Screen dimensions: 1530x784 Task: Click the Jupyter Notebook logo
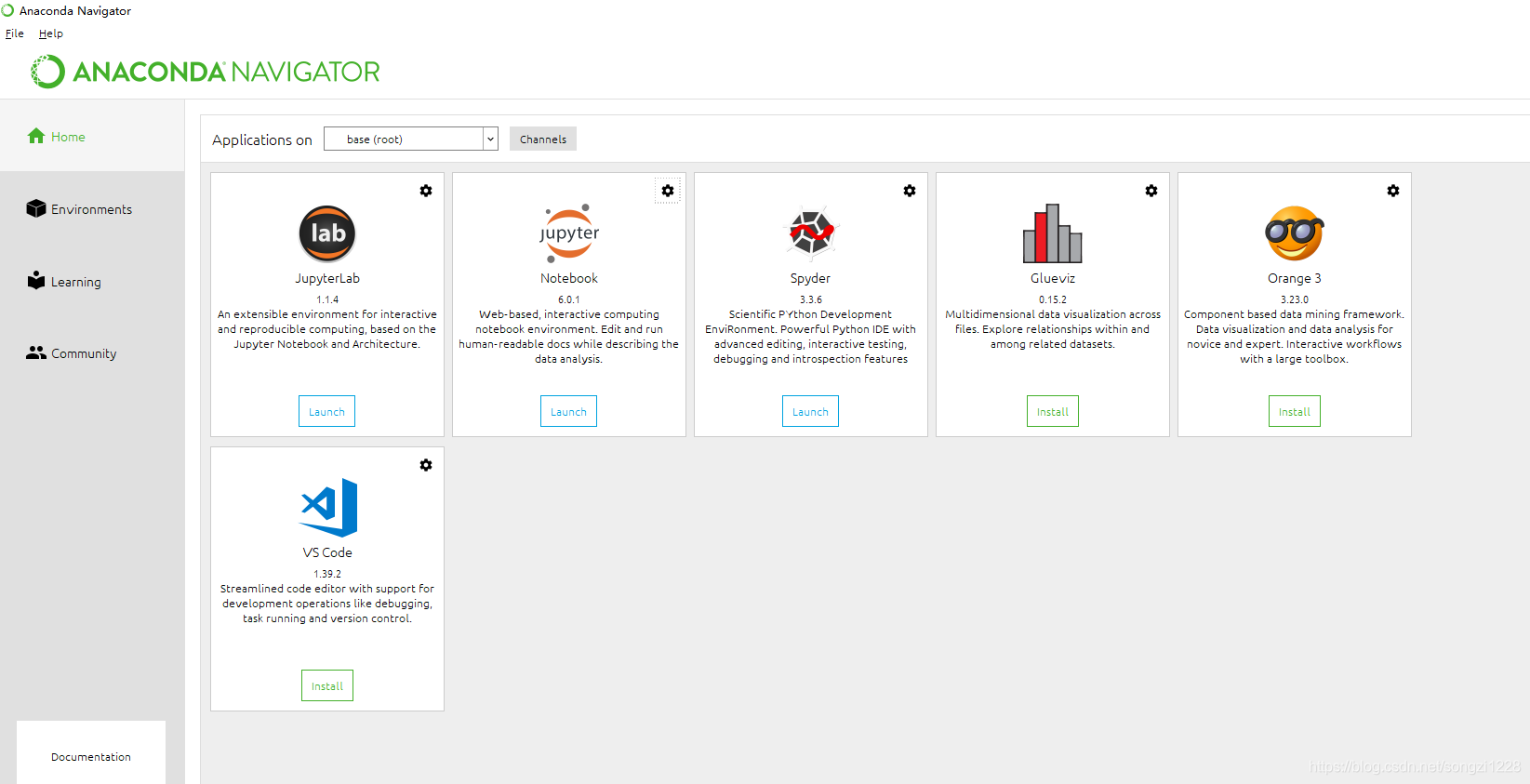click(569, 233)
